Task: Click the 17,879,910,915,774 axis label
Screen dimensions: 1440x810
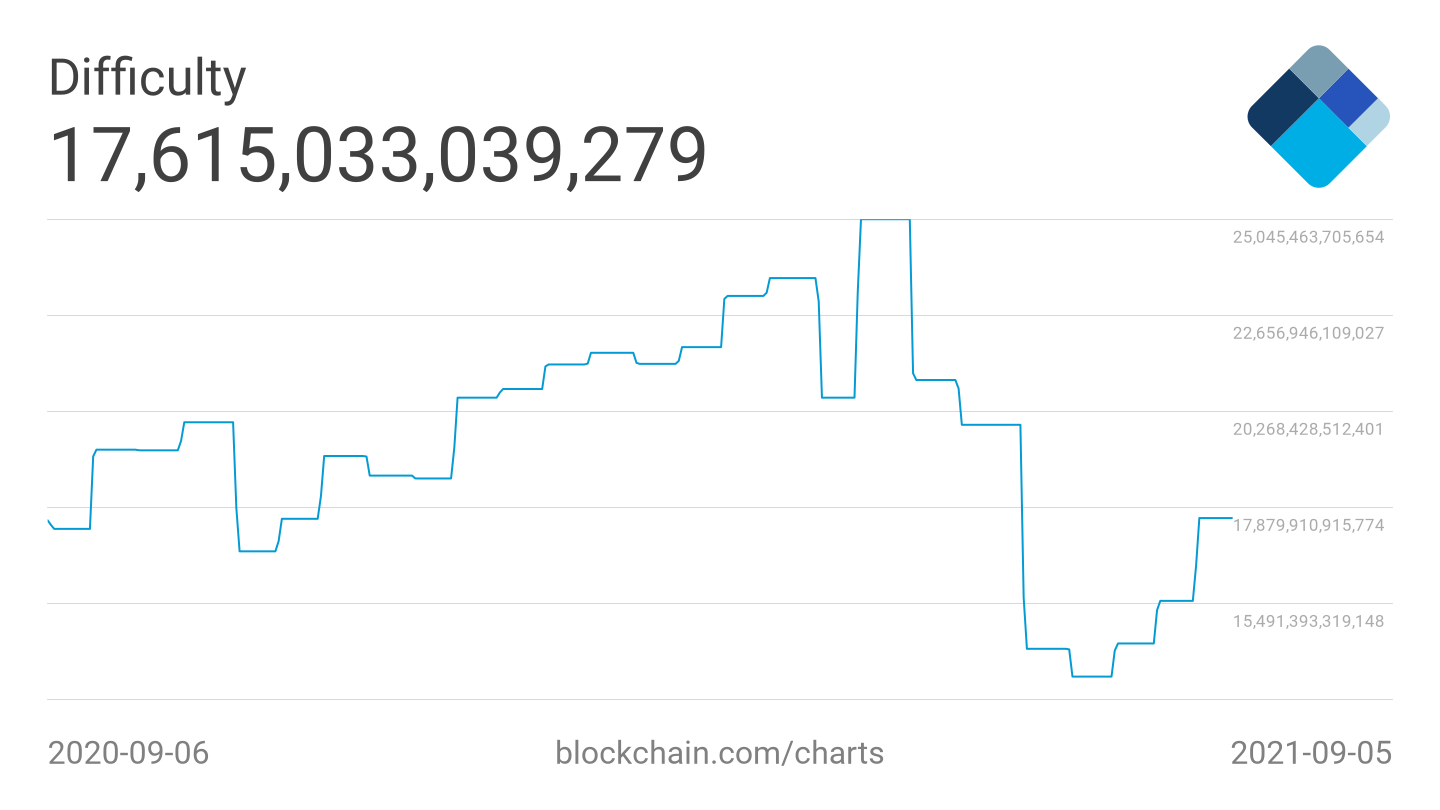Action: (1308, 525)
